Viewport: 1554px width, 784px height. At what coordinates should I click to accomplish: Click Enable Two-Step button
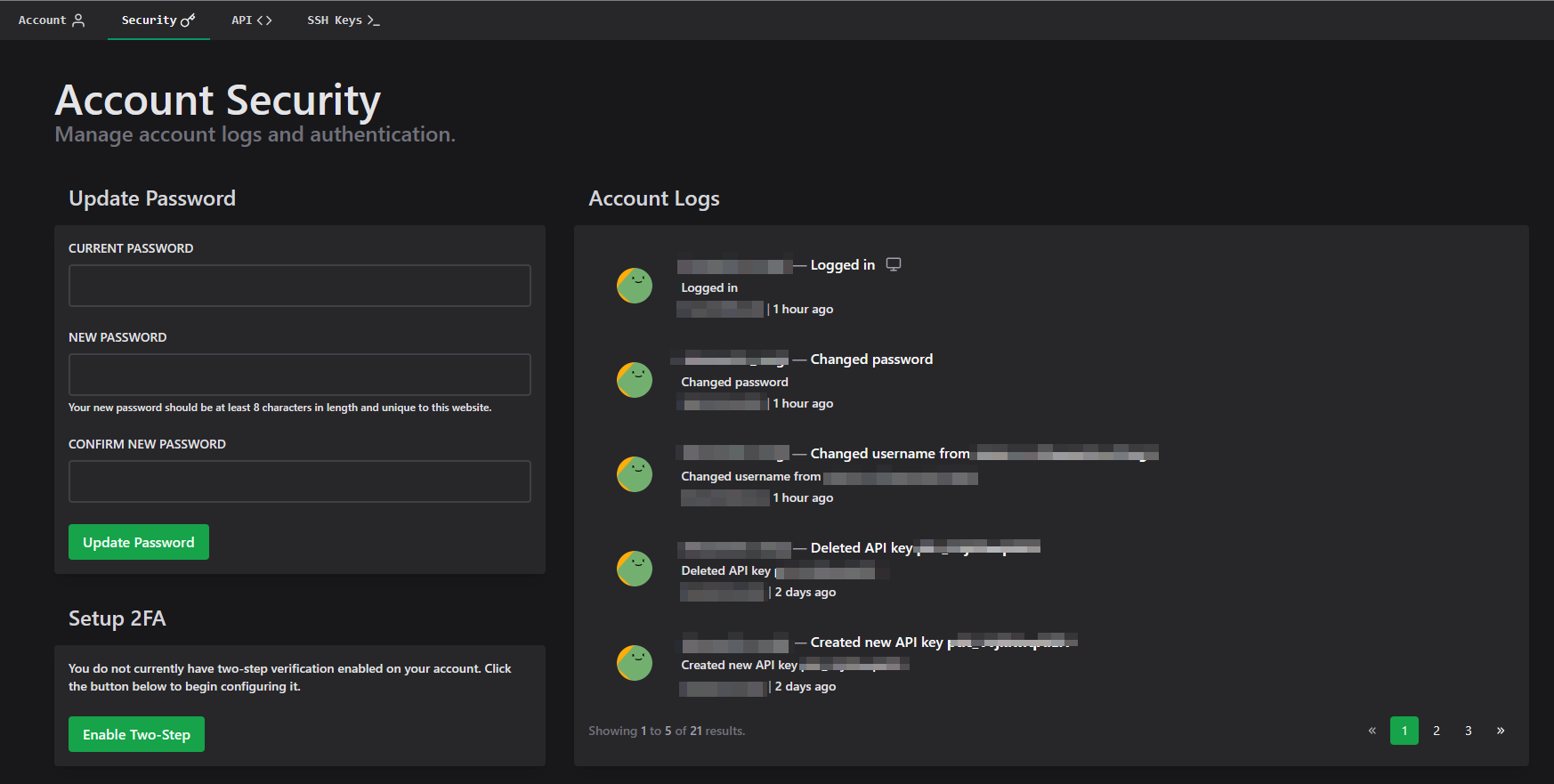point(136,734)
